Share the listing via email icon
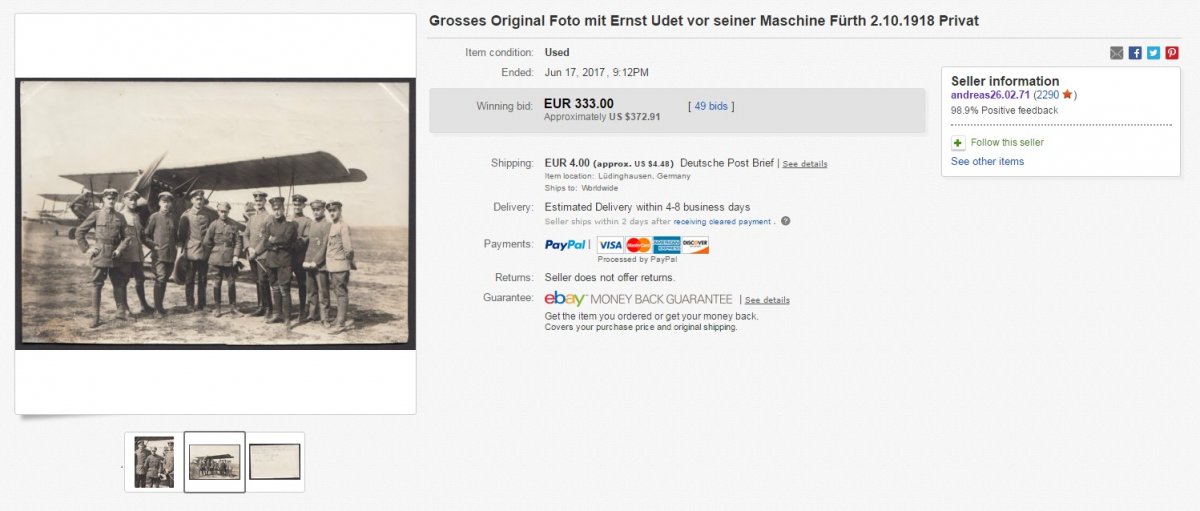 [x=1117, y=53]
